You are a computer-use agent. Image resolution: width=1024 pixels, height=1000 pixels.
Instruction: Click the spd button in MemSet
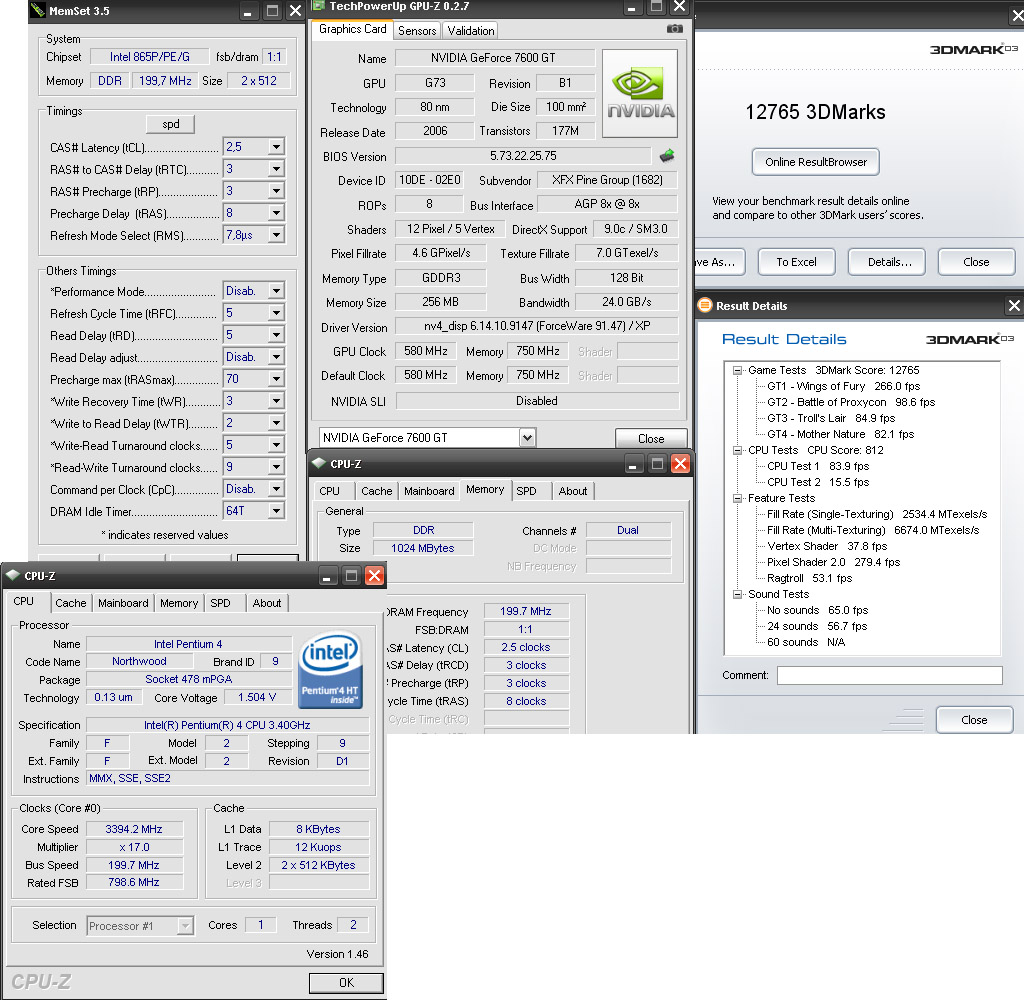pyautogui.click(x=170, y=124)
